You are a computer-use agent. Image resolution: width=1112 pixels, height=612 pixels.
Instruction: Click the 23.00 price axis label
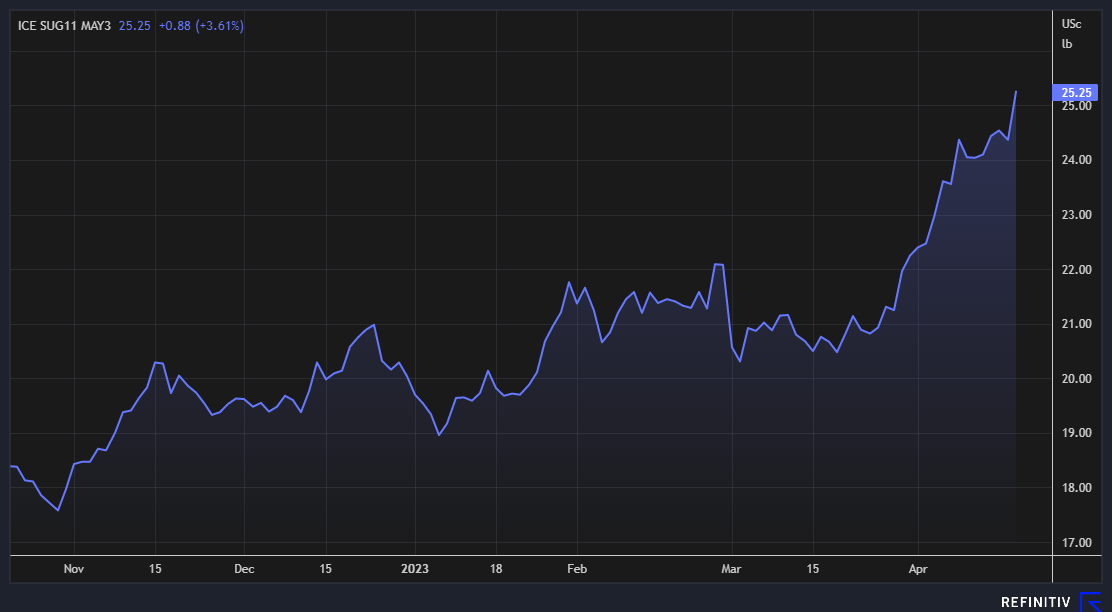click(x=1076, y=215)
